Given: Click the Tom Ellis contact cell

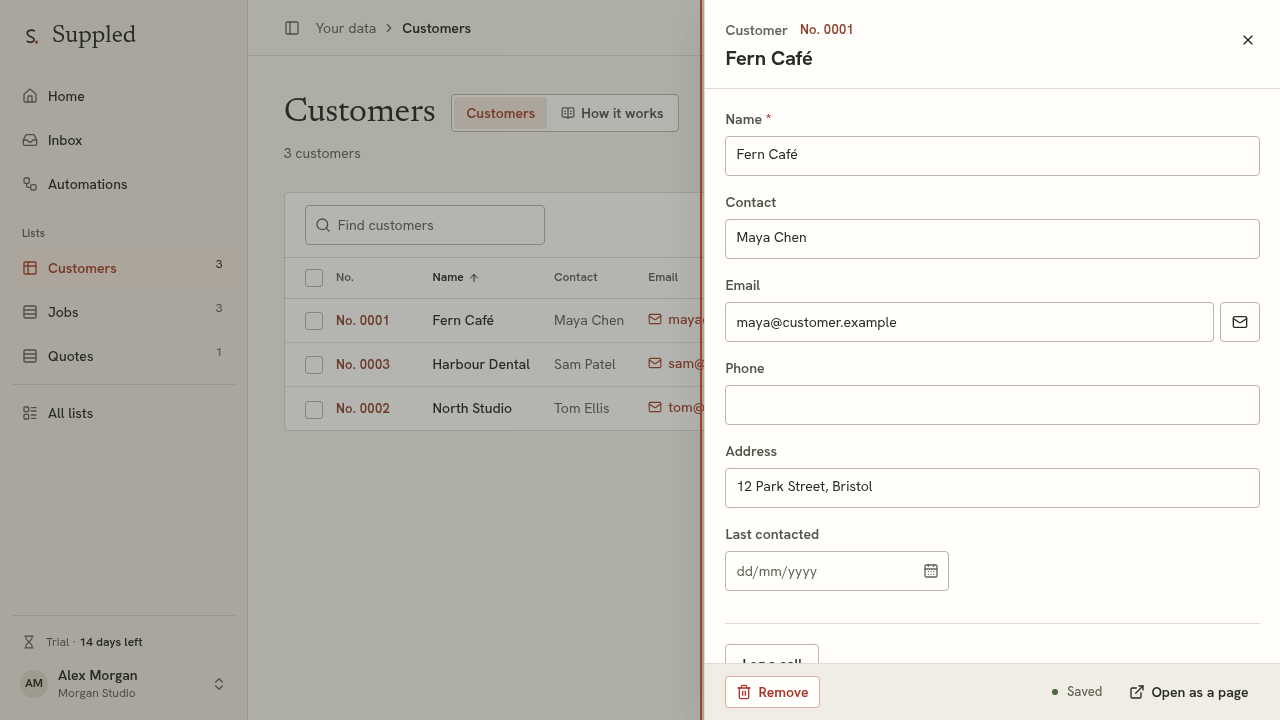Looking at the screenshot, I should [x=582, y=408].
